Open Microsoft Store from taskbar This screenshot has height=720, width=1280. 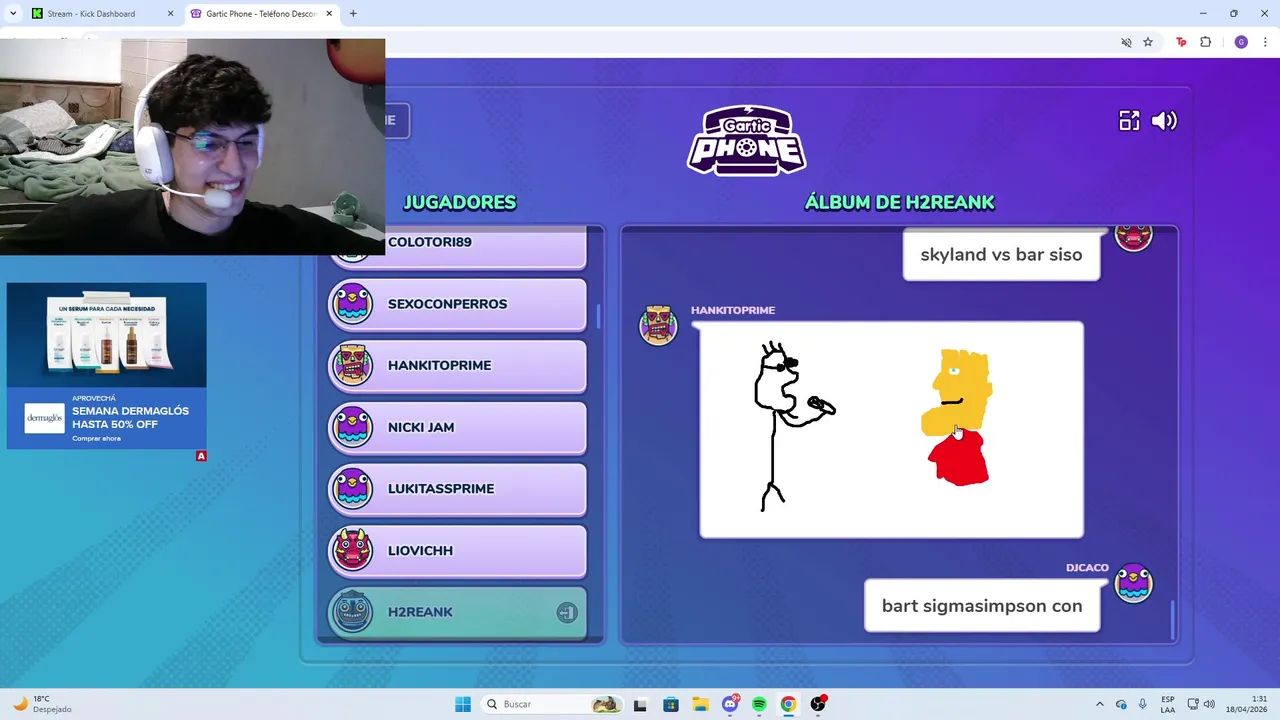[670, 704]
